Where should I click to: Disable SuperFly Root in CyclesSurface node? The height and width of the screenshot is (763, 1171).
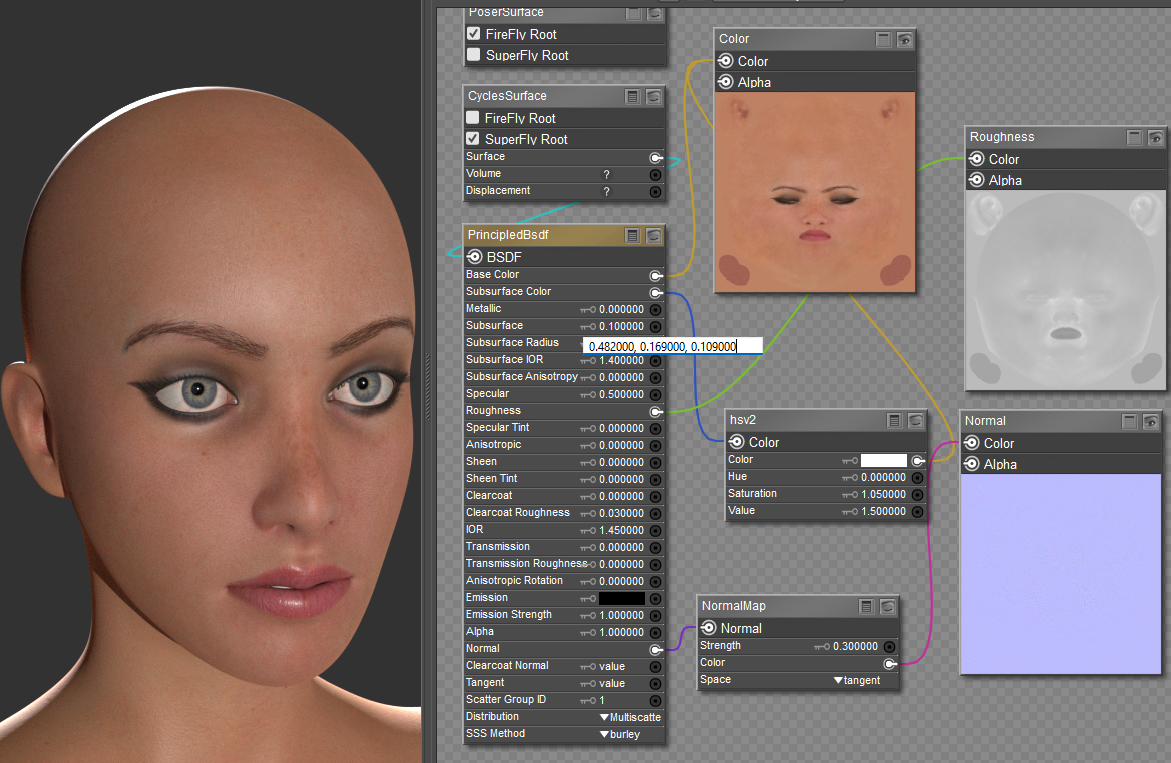[473, 139]
